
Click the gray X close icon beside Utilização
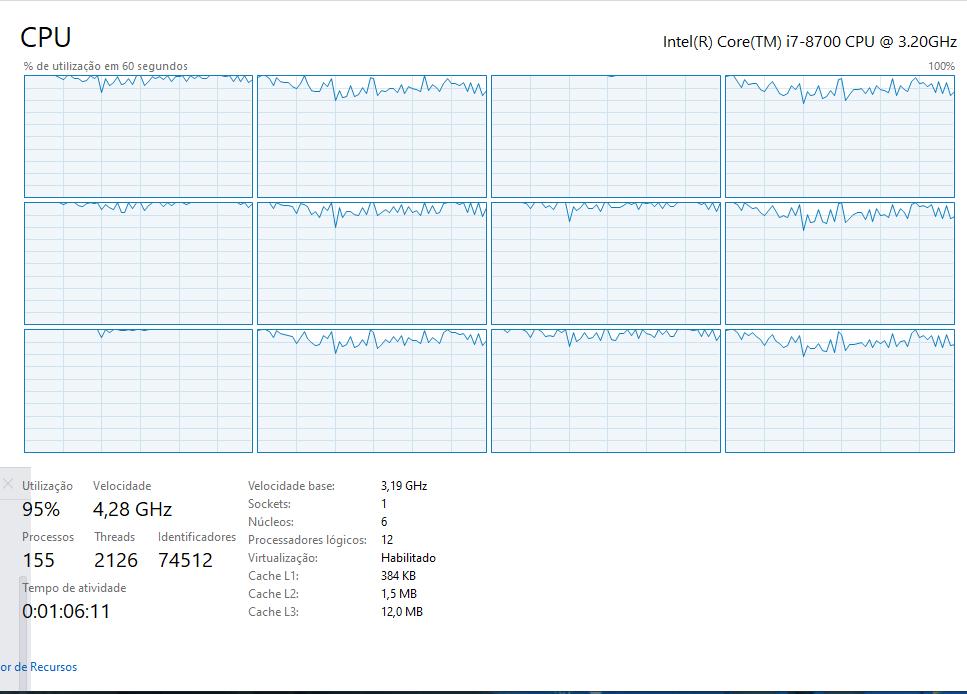point(8,483)
